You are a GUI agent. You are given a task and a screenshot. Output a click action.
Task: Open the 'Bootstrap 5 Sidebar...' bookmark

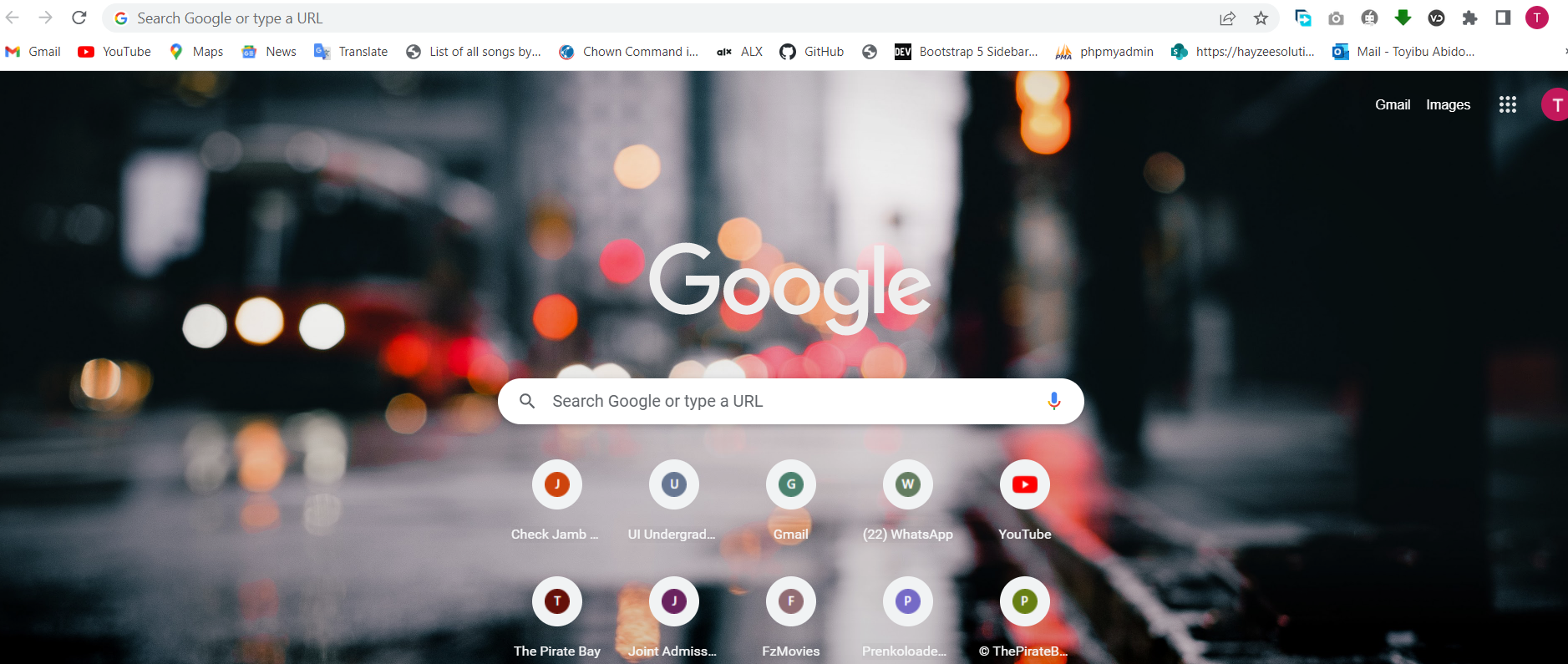(967, 52)
